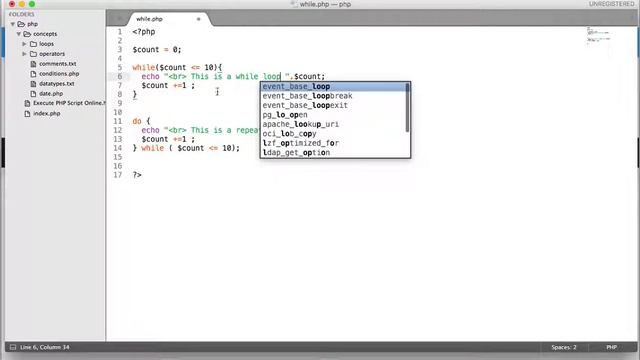Choose apache_lookup_uri autocomplete suggestion
Viewport: 640px width, 360px height.
pos(333,124)
